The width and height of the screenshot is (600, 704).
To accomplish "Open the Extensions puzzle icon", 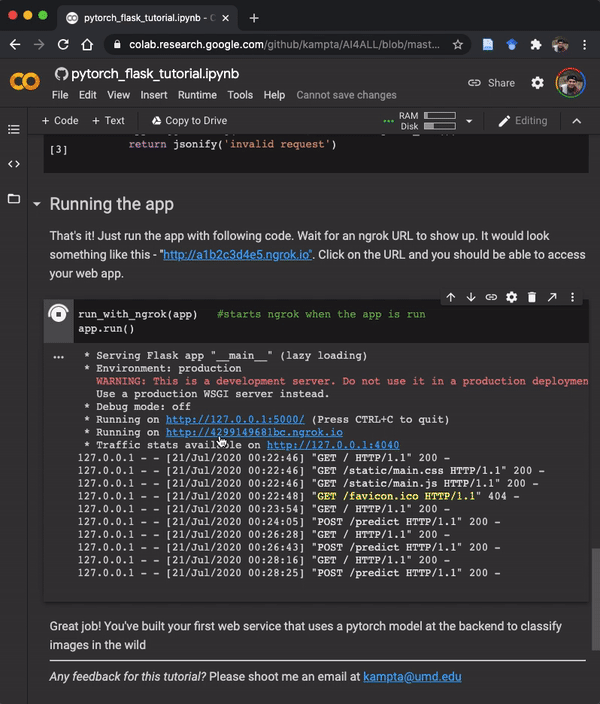I will 535,44.
